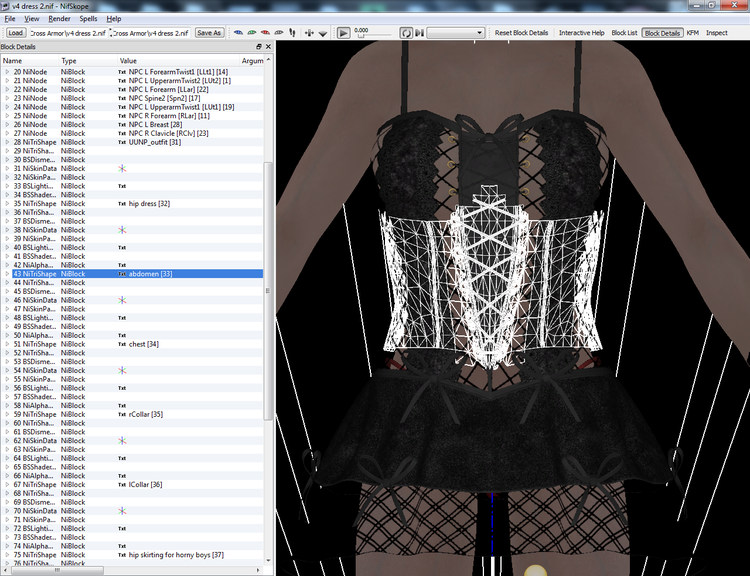This screenshot has height=576, width=750.
Task: Click the Txt icon in row 42 NiAlpha...
Action: 122,265
